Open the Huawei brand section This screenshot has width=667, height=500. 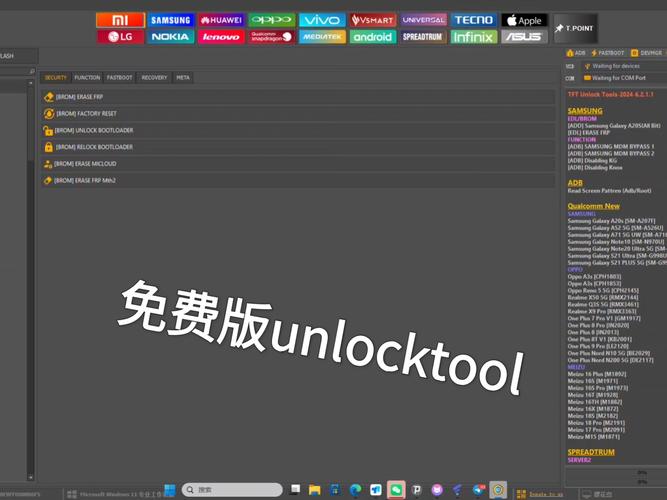point(221,20)
